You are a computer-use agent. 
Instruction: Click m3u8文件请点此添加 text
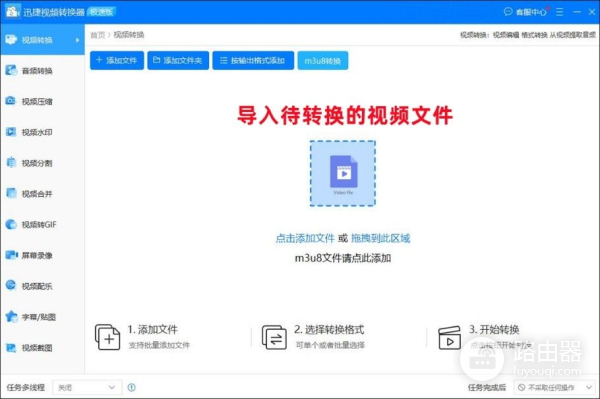343,258
